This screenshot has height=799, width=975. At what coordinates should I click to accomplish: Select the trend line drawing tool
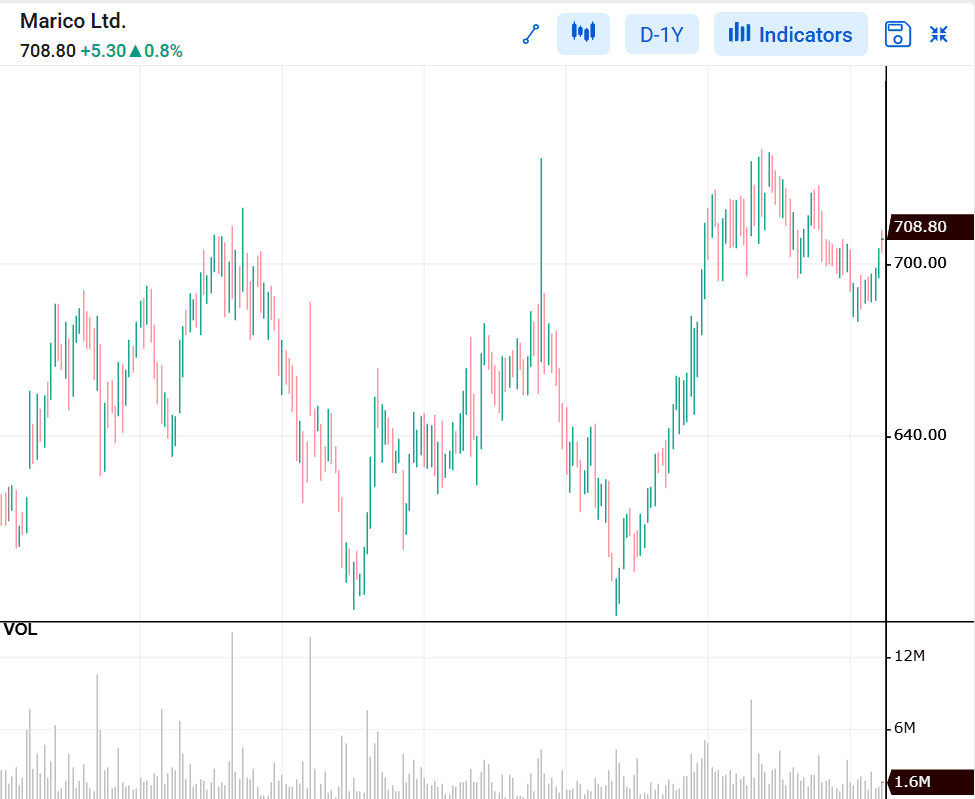click(531, 34)
